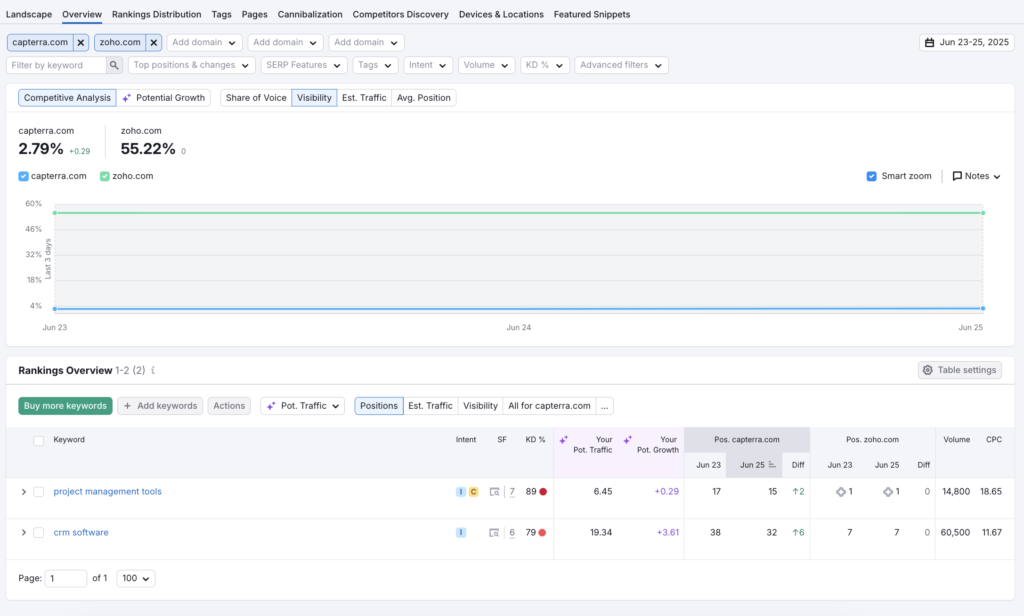Screen dimensions: 1024x616
Task: Click the gear icon in Table settings
Action: click(x=927, y=370)
